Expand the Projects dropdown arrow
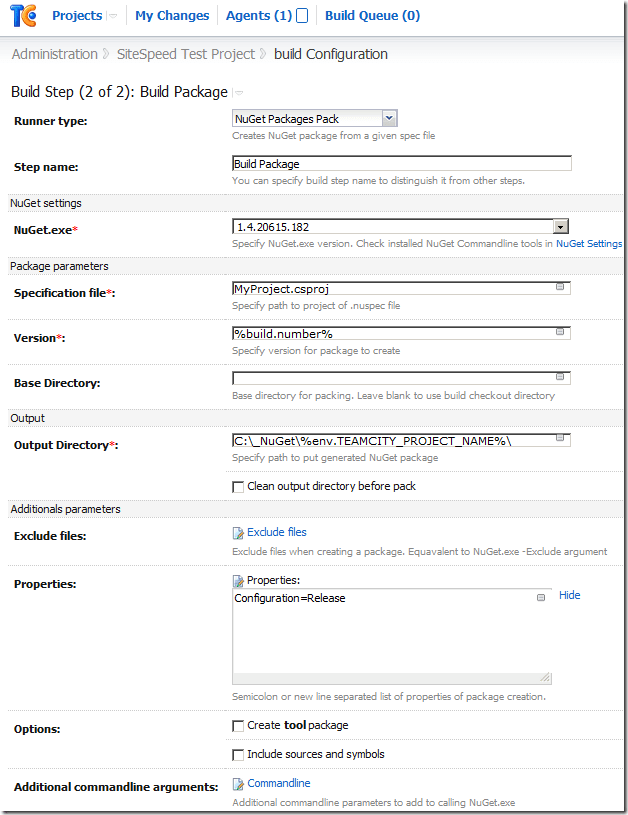 [113, 16]
